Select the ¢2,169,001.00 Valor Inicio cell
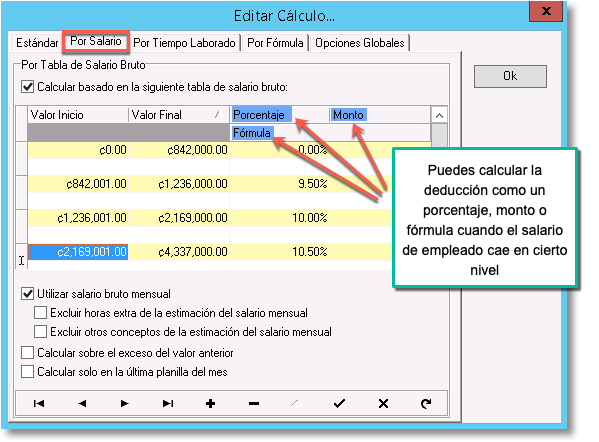Image resolution: width=599 pixels, height=442 pixels. 78,252
